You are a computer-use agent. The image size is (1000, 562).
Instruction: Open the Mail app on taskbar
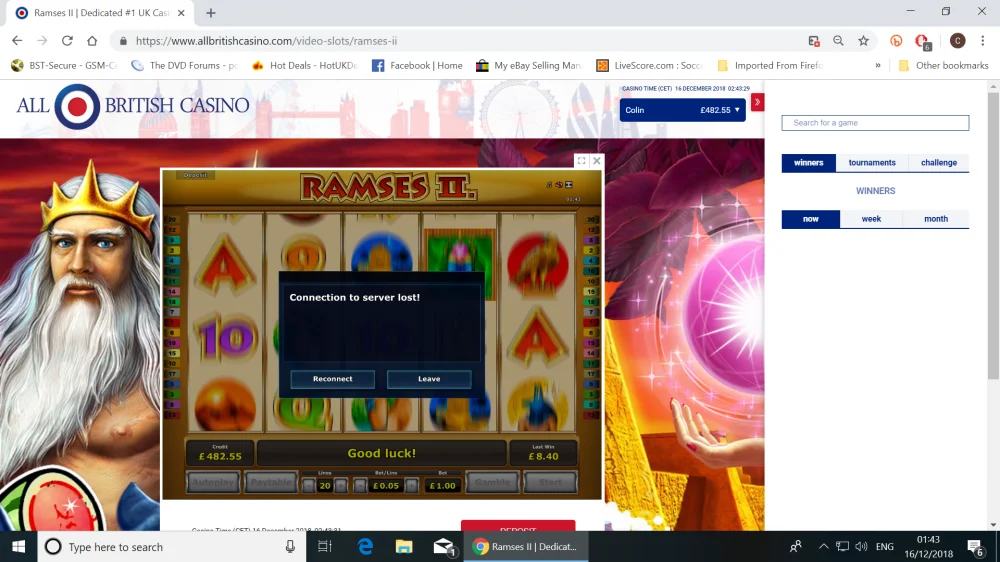443,547
